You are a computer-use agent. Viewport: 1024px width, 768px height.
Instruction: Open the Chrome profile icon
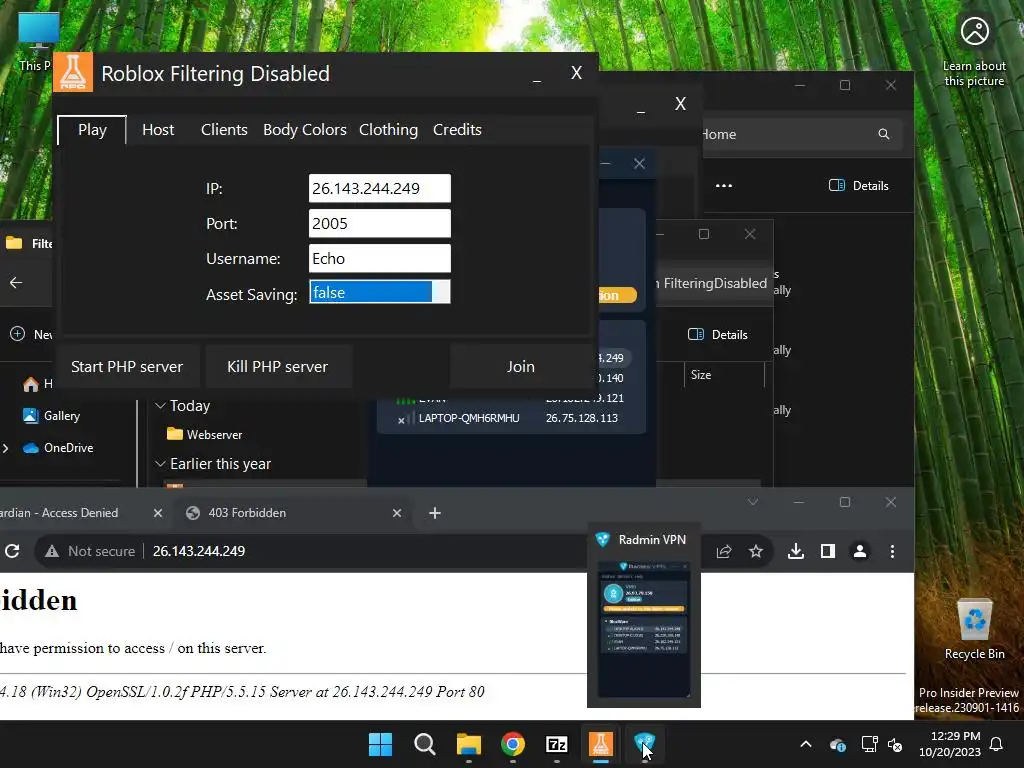860,551
